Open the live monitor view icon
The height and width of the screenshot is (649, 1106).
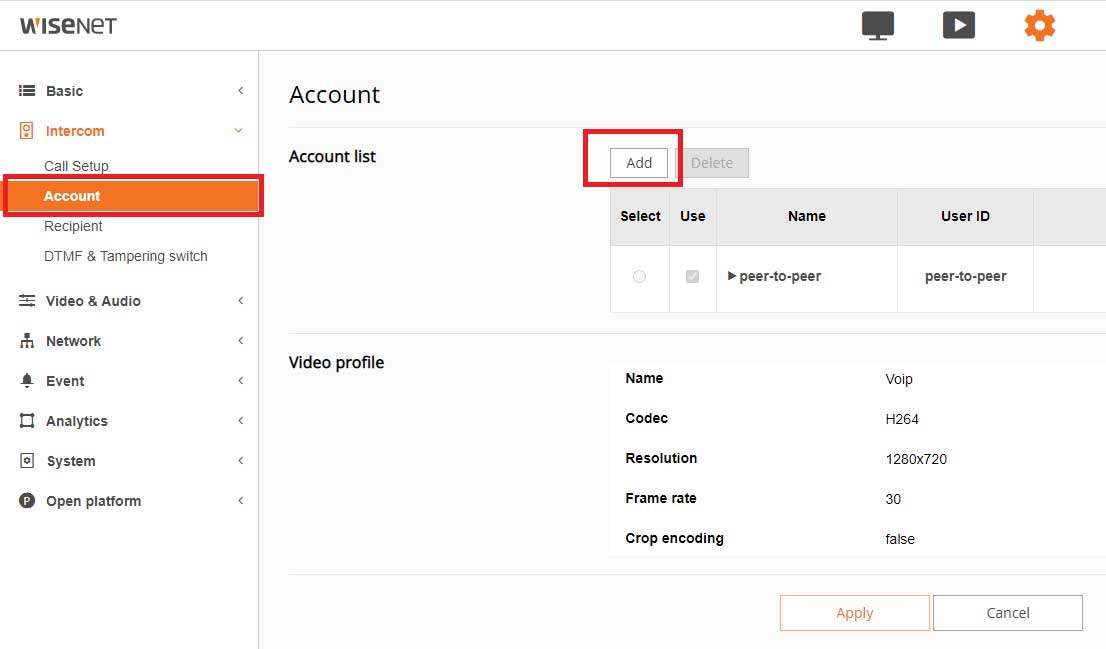(x=877, y=26)
